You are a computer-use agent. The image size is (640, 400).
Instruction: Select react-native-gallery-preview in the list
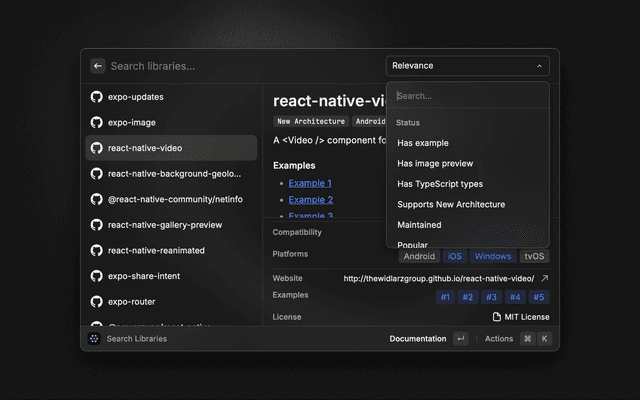pyautogui.click(x=165, y=225)
